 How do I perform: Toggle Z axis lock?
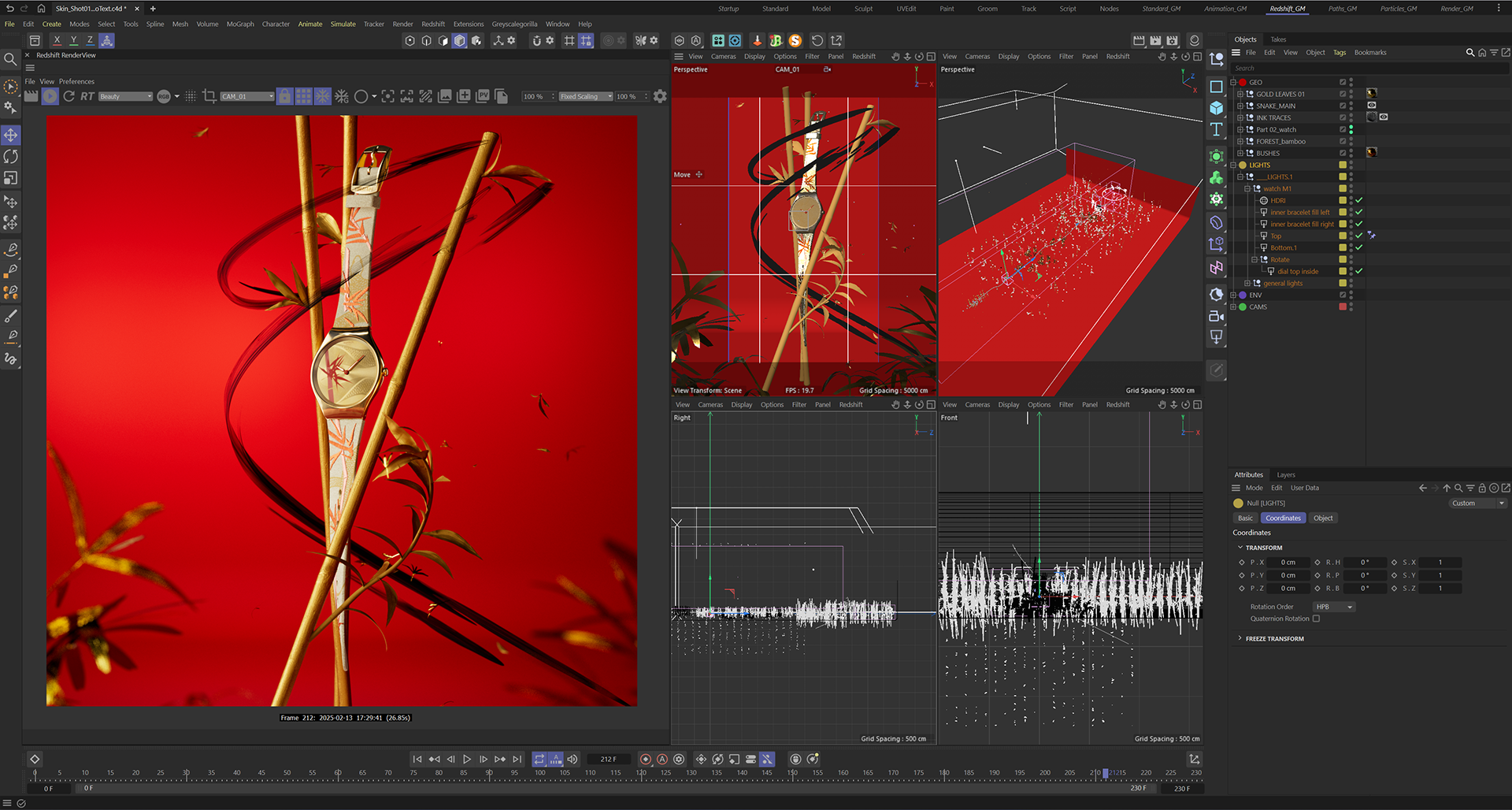click(90, 40)
